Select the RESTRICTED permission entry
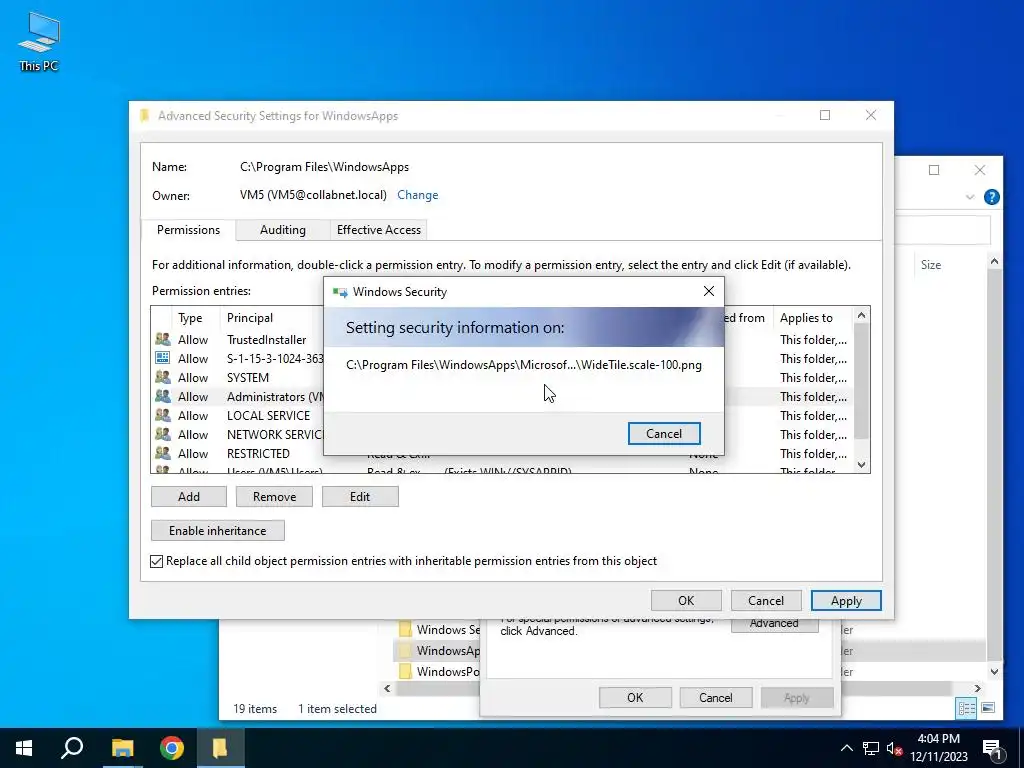The image size is (1024, 768). click(x=502, y=453)
